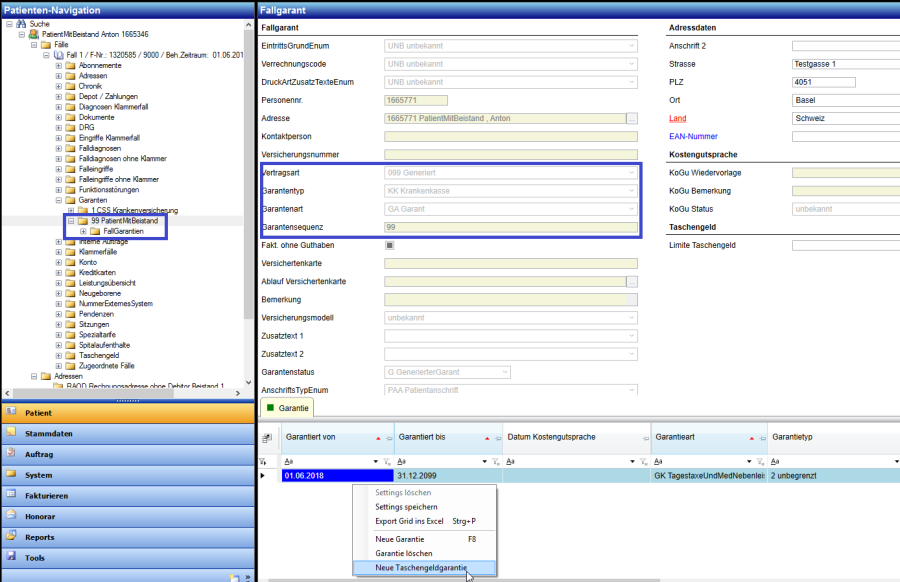The height and width of the screenshot is (582, 900).
Task: Open the Auftrag clipboard section
Action: (x=39, y=455)
